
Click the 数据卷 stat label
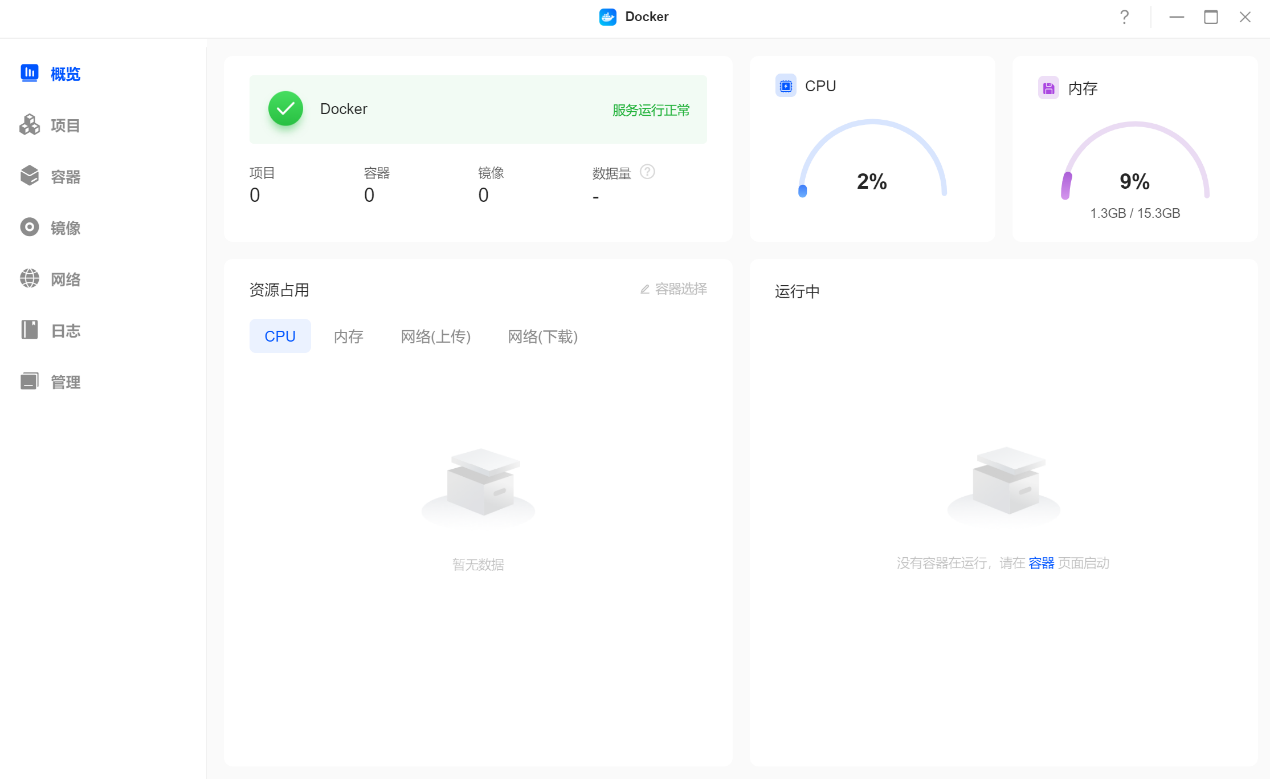pyautogui.click(x=612, y=173)
